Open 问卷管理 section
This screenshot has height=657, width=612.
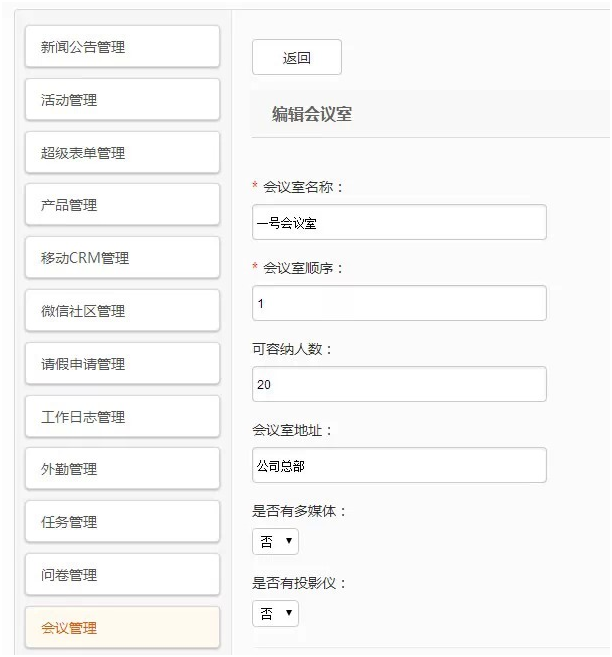(122, 575)
